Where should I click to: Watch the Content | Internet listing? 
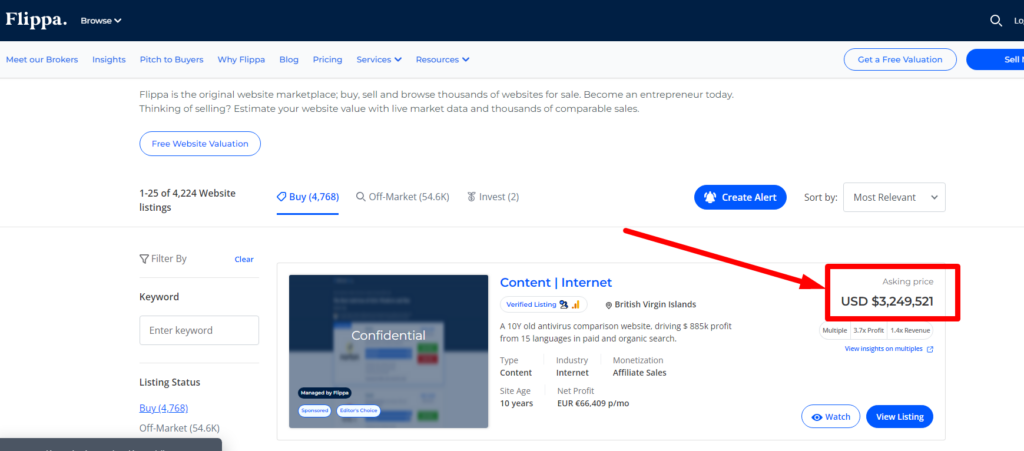(831, 416)
